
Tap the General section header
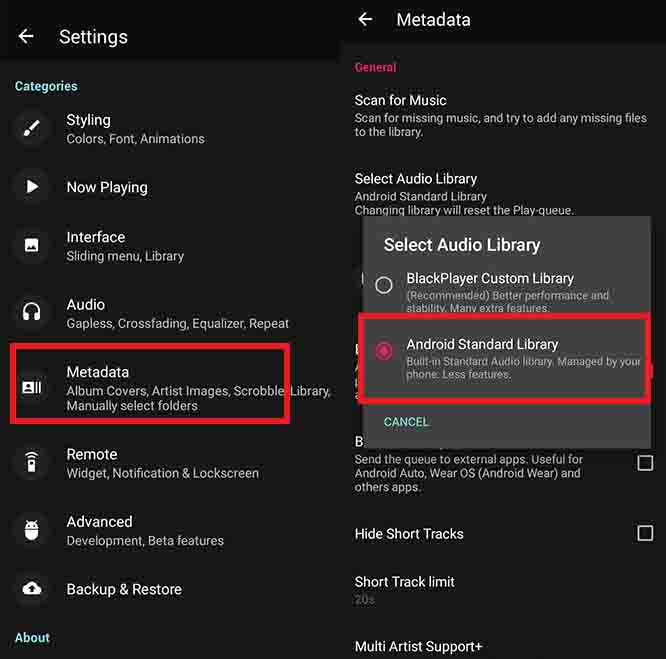(x=375, y=68)
